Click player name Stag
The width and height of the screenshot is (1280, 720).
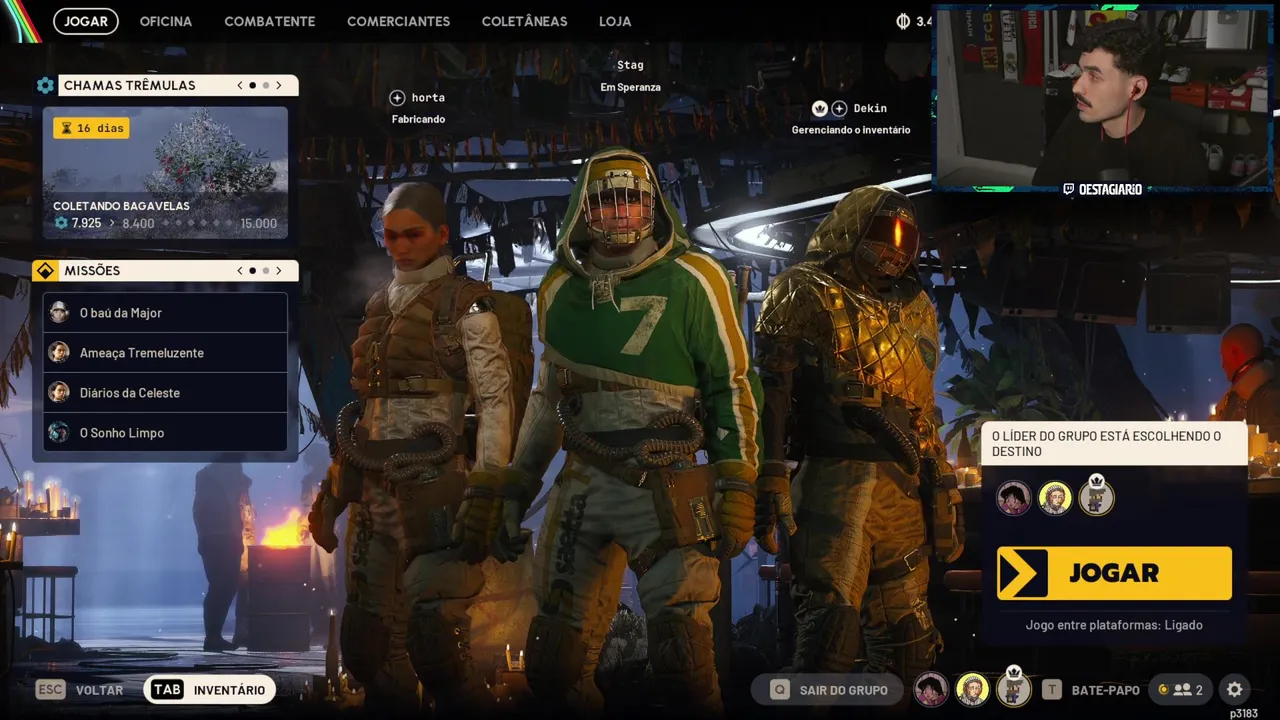coord(630,64)
